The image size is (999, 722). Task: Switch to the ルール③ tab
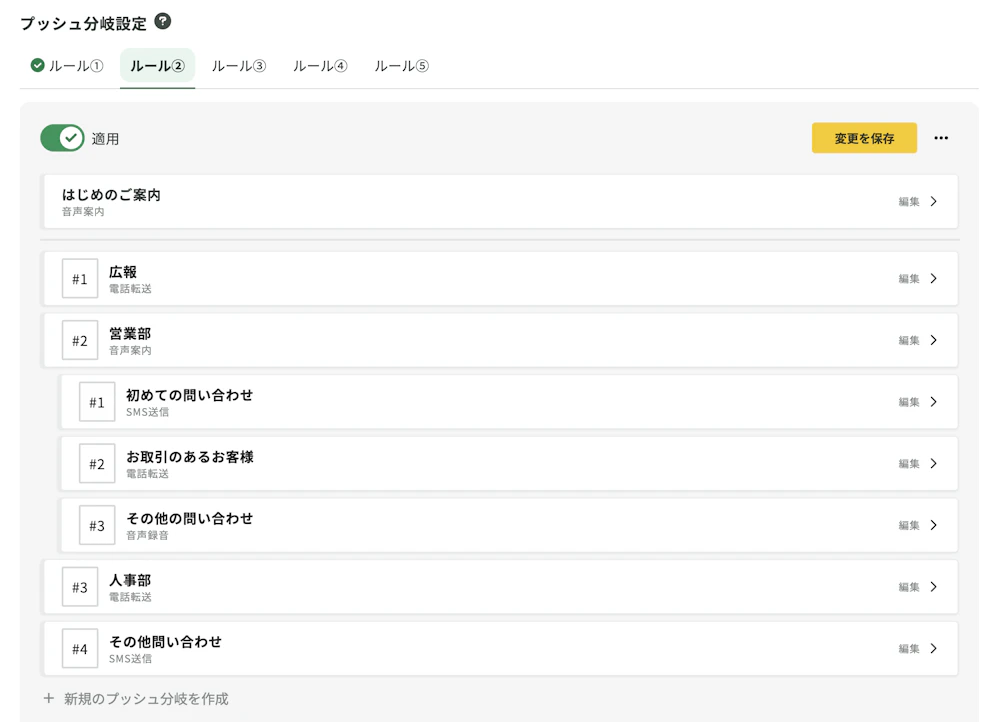[239, 66]
